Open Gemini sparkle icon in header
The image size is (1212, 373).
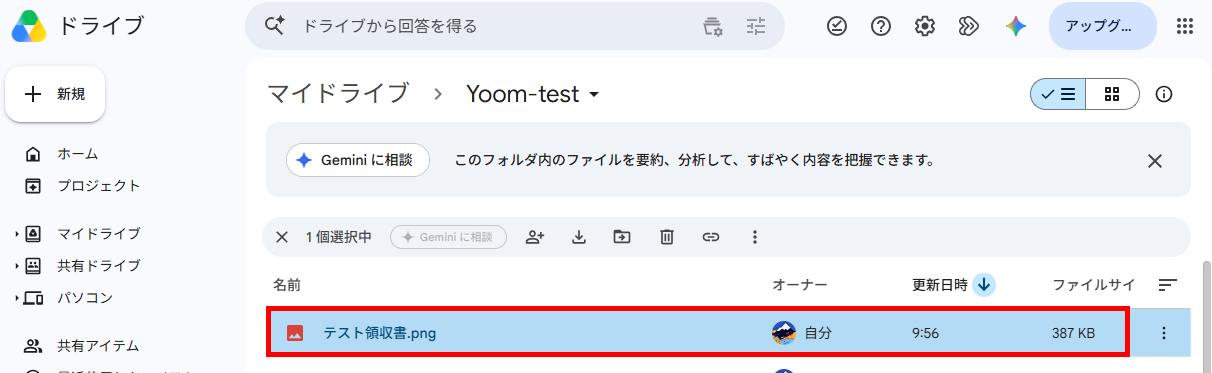(x=1016, y=27)
